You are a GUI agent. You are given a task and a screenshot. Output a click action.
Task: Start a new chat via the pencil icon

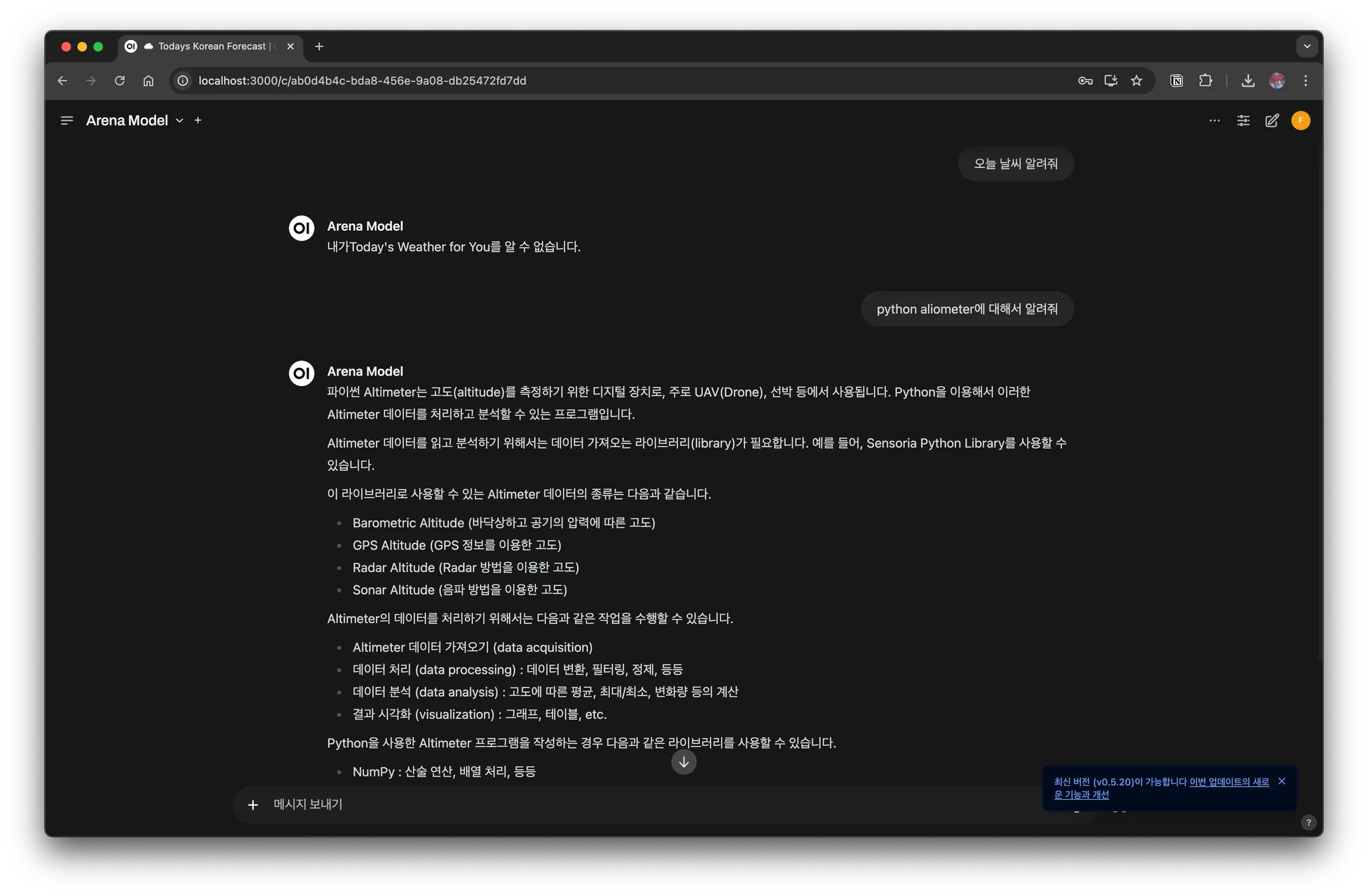pos(1272,120)
